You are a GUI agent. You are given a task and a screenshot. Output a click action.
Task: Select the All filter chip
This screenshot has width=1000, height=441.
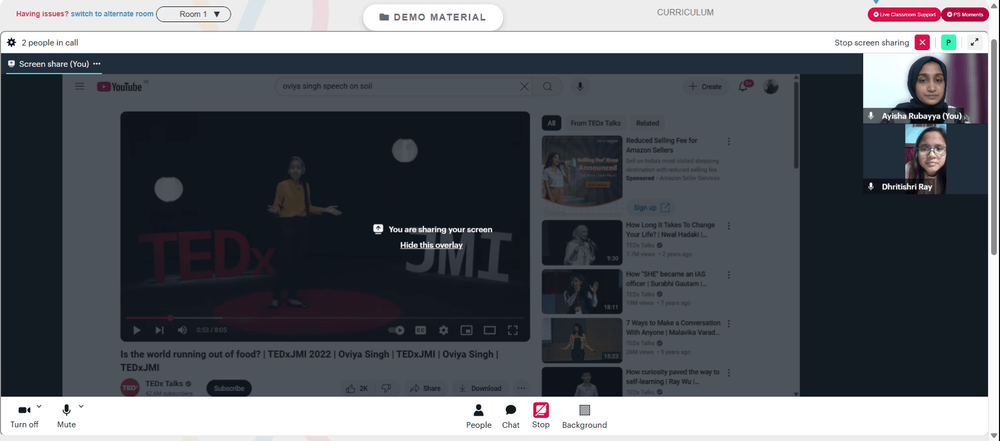[551, 123]
